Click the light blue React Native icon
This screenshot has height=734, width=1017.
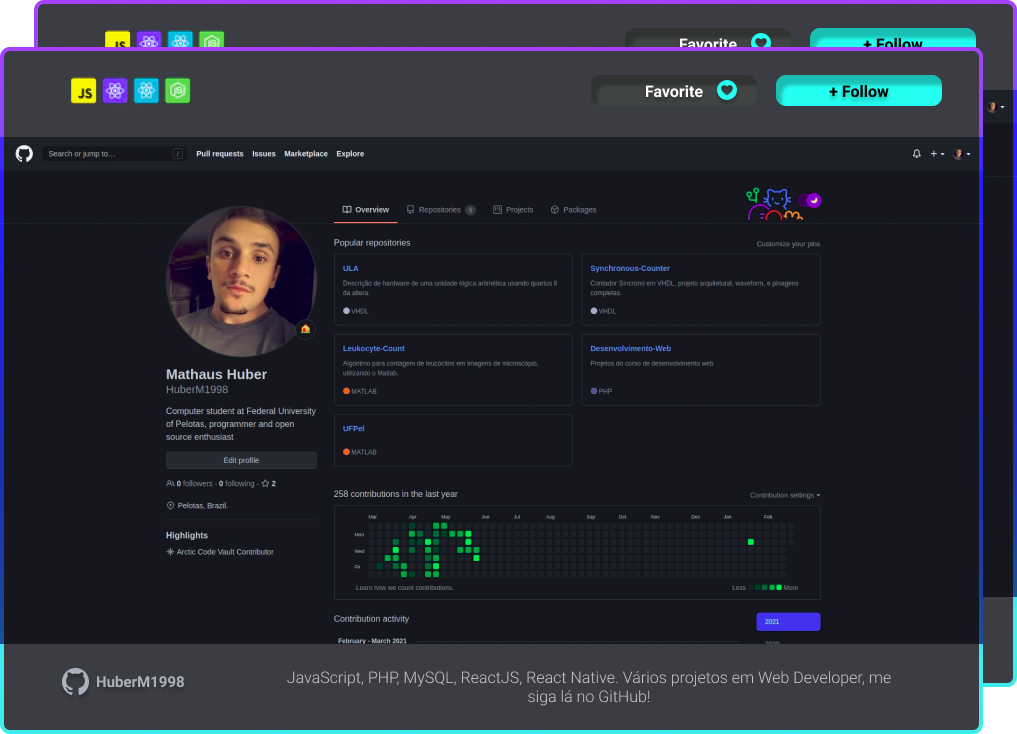pyautogui.click(x=147, y=91)
